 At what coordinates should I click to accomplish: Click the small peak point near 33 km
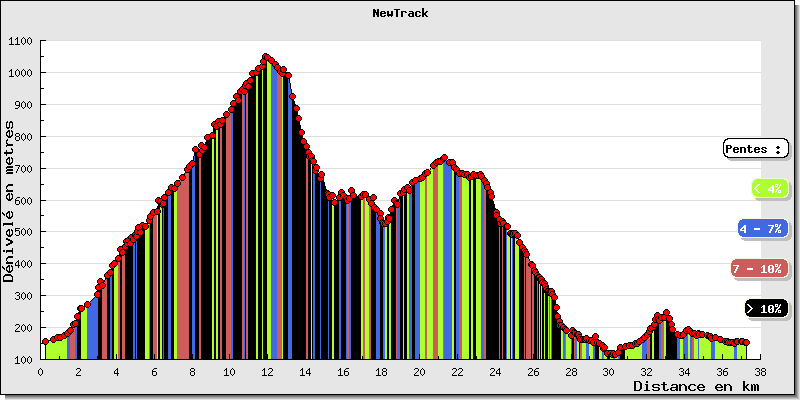(666, 312)
